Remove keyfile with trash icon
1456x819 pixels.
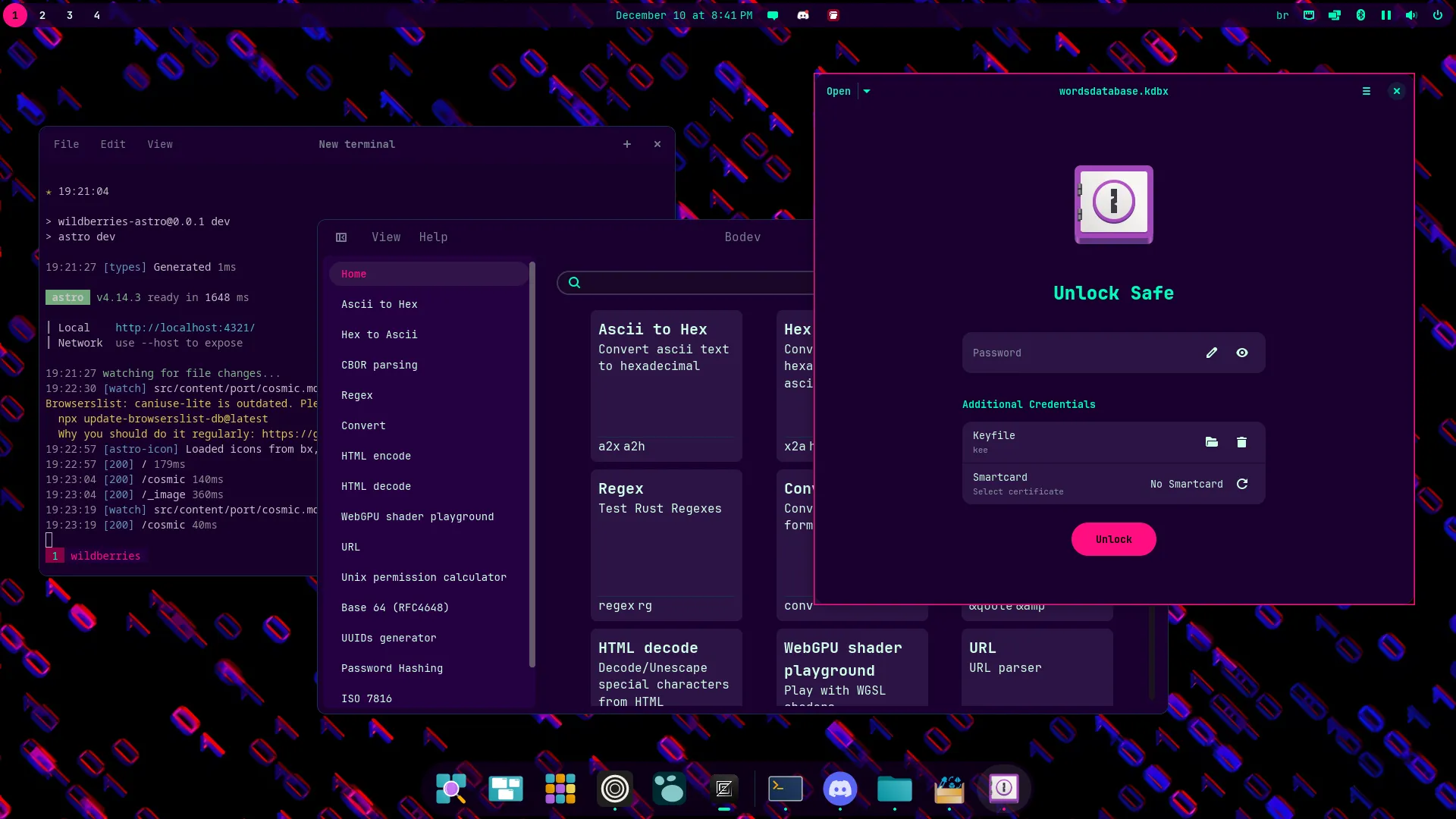click(x=1241, y=442)
